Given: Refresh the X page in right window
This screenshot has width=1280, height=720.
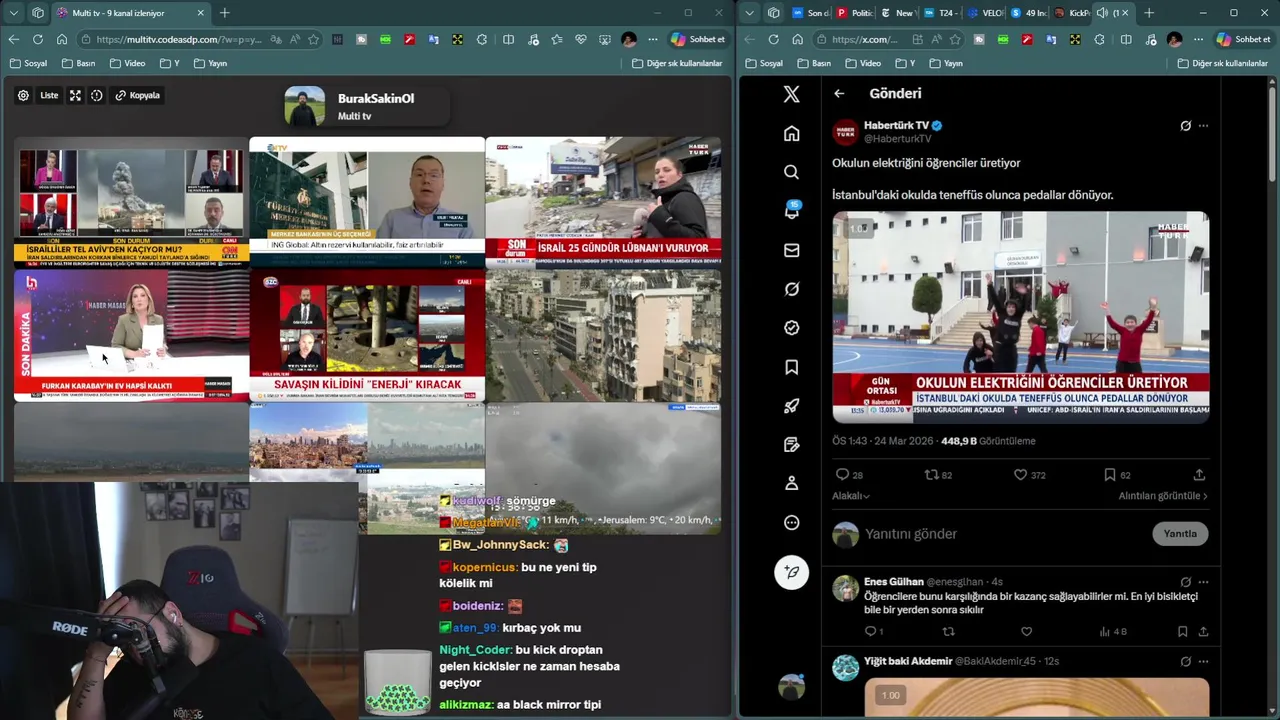Looking at the screenshot, I should 773,39.
